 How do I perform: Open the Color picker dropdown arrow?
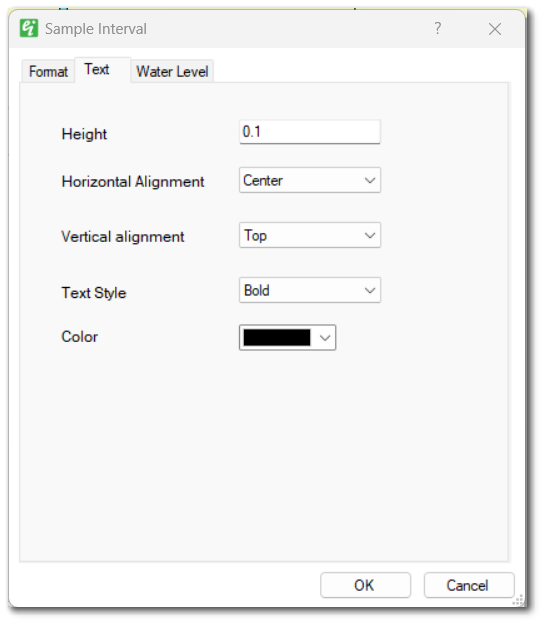(325, 338)
